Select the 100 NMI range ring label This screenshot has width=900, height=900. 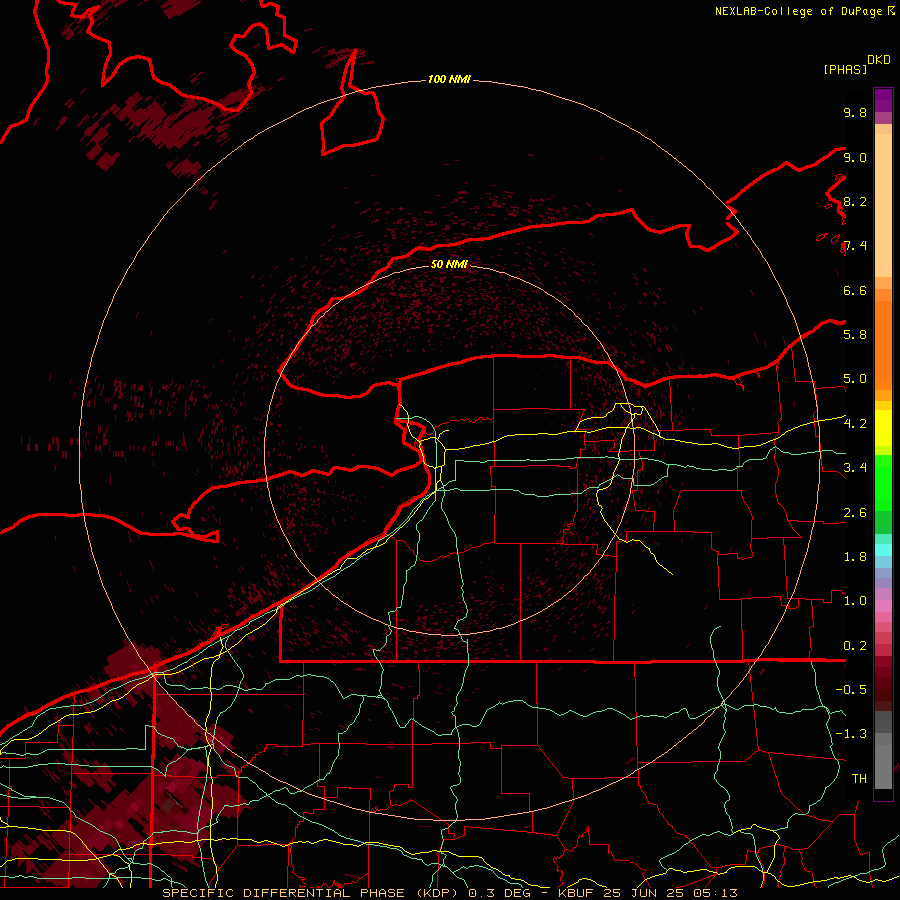pos(449,79)
